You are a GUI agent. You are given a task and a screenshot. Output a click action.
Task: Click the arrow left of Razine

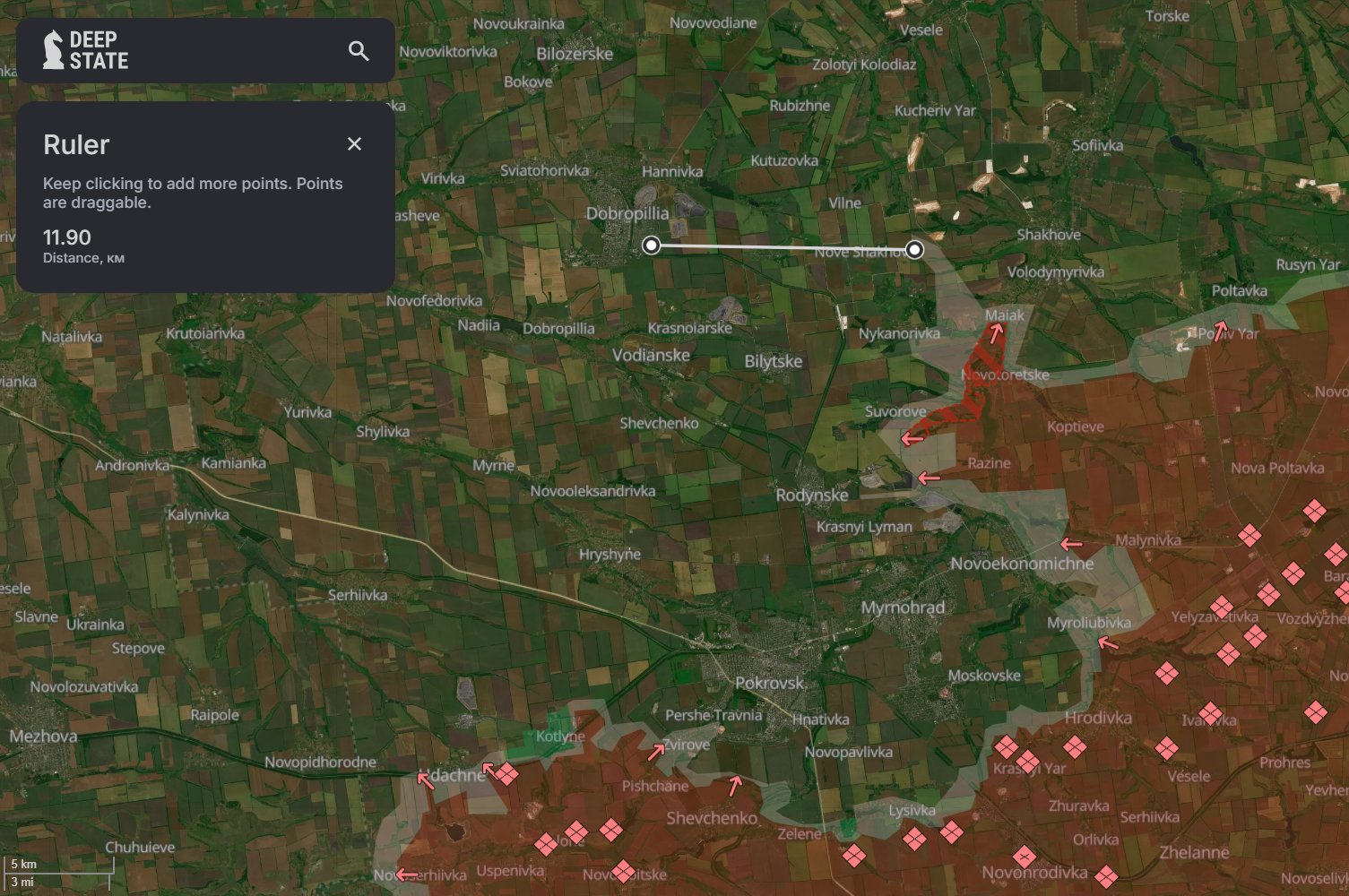(x=929, y=478)
